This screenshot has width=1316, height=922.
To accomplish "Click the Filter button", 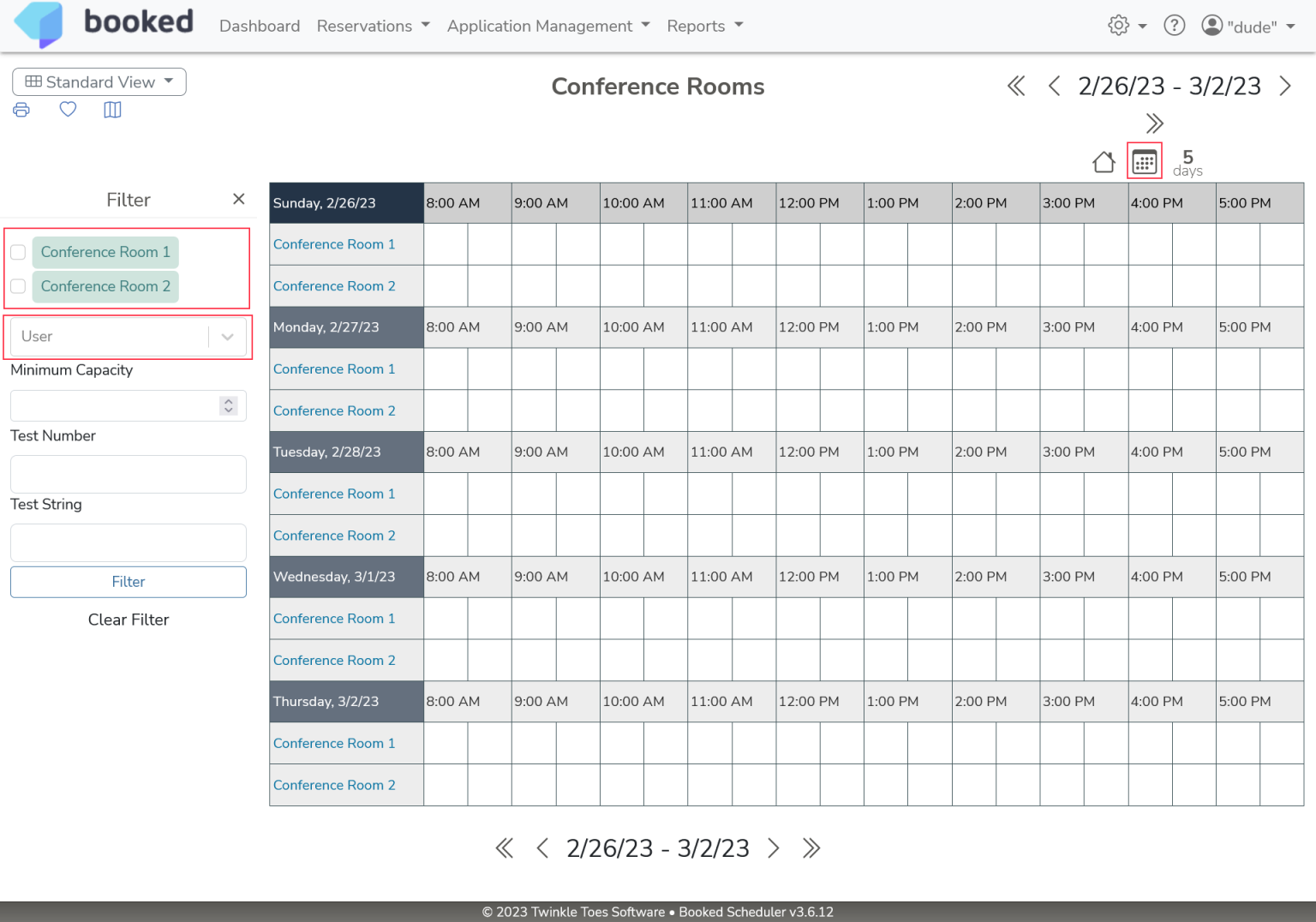I will 129,582.
